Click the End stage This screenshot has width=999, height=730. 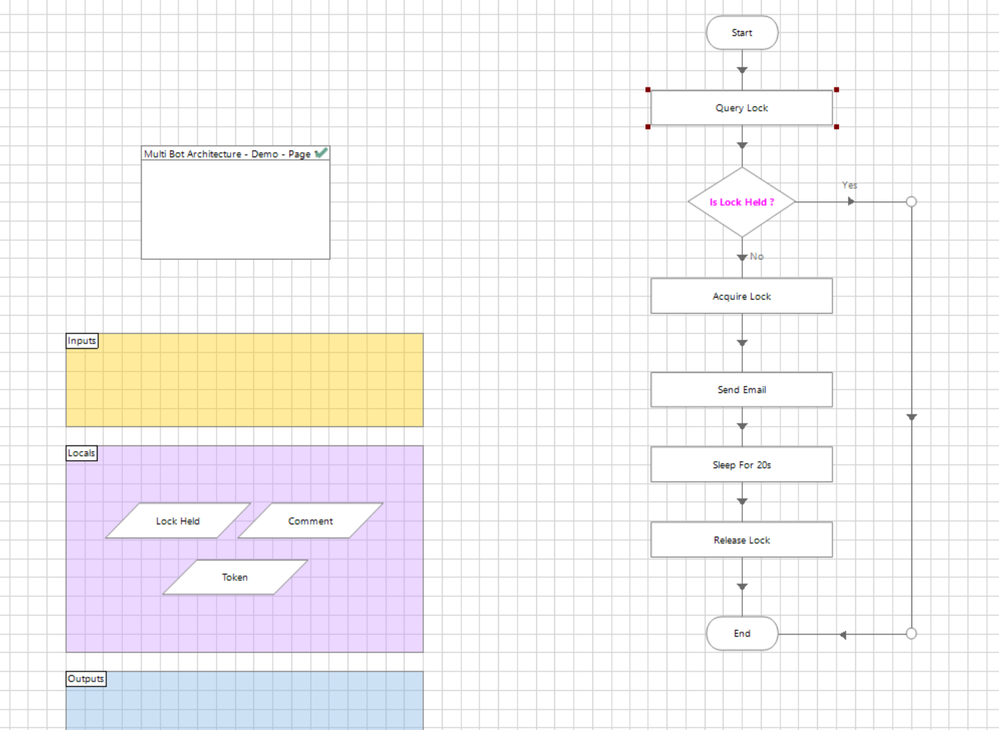[x=742, y=633]
